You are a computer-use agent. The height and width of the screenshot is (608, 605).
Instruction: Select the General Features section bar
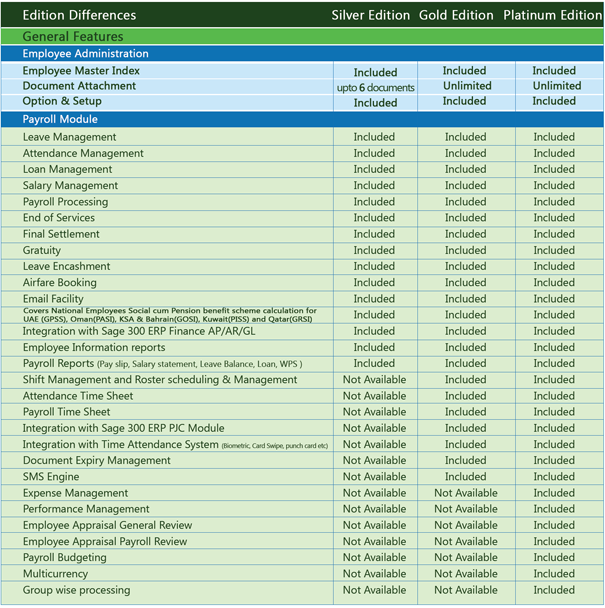point(302,36)
